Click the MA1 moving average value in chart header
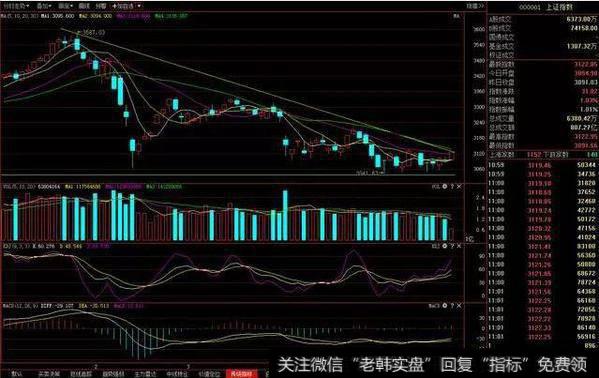This screenshot has height=378, width=599. tap(58, 16)
